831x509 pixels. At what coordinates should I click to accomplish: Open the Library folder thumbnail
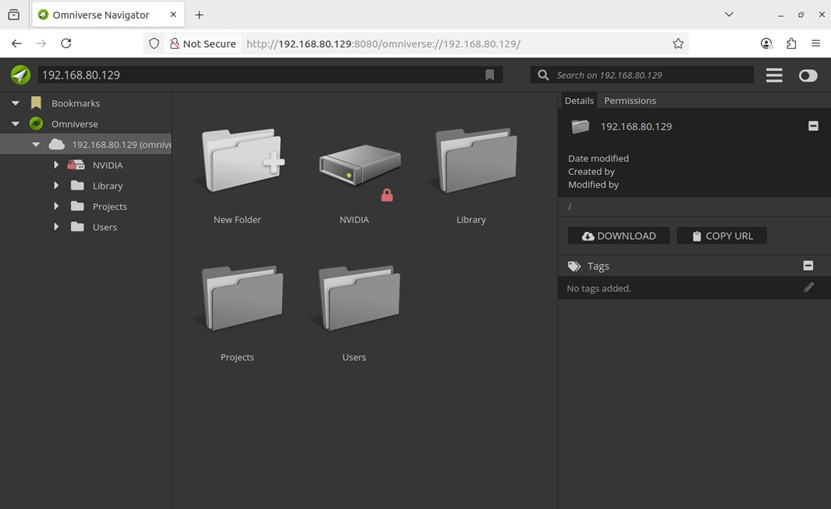pos(475,160)
